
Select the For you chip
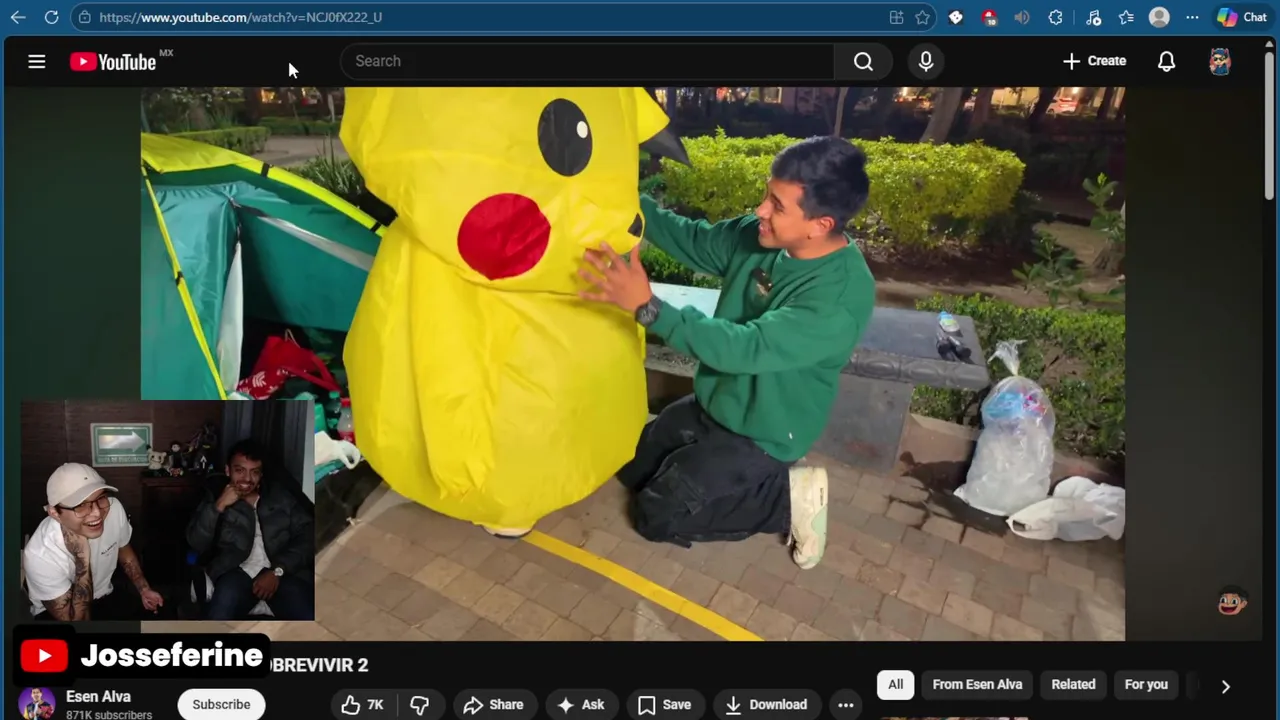coord(1146,684)
